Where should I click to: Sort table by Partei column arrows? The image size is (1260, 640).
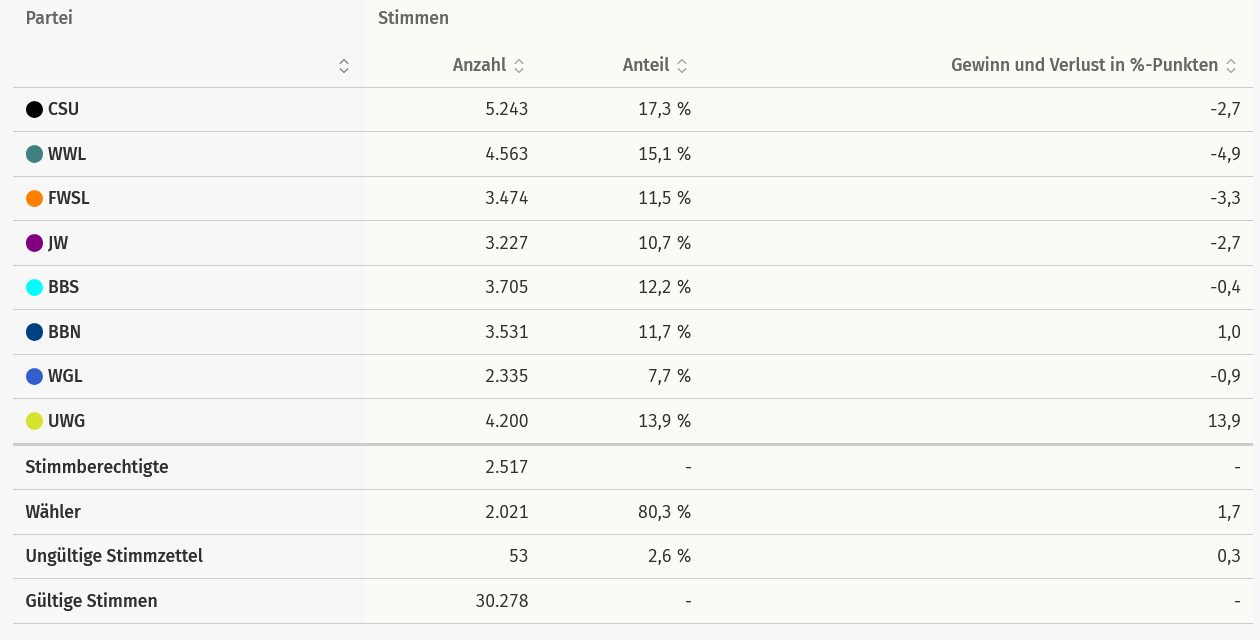[344, 66]
